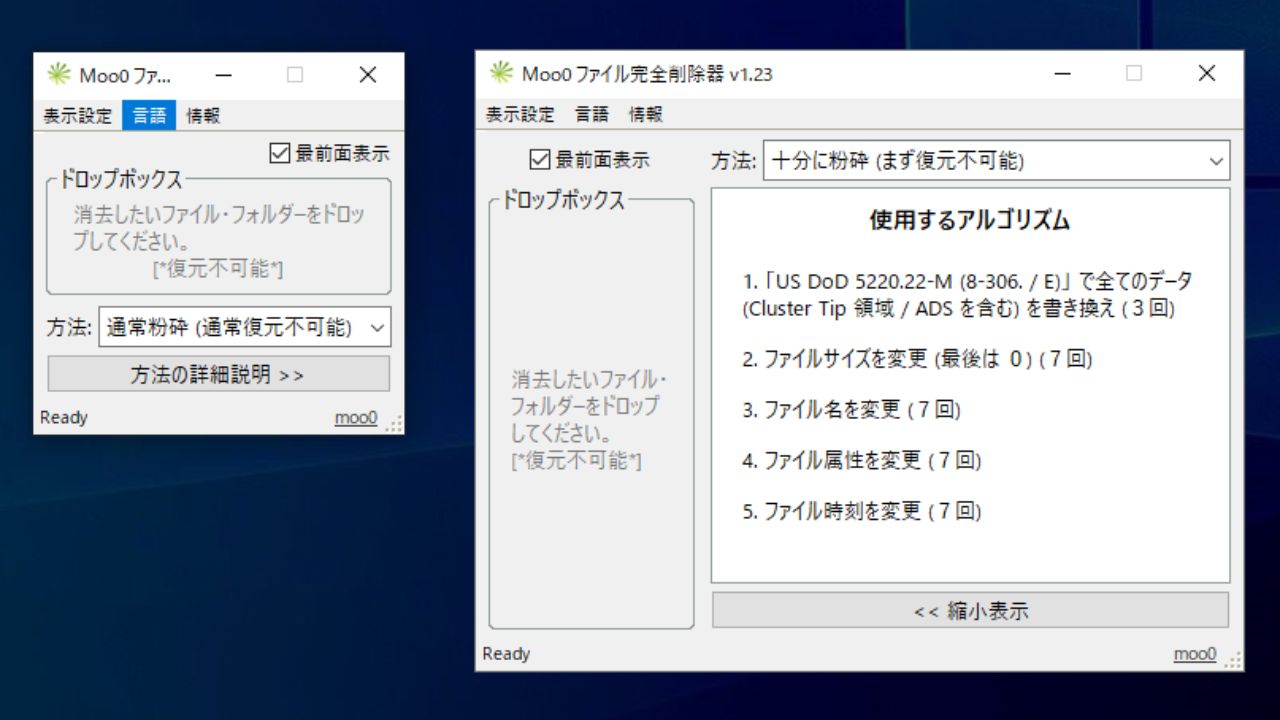Image resolution: width=1280 pixels, height=720 pixels.
Task: Open 言語 menu in the large window
Action: 592,114
